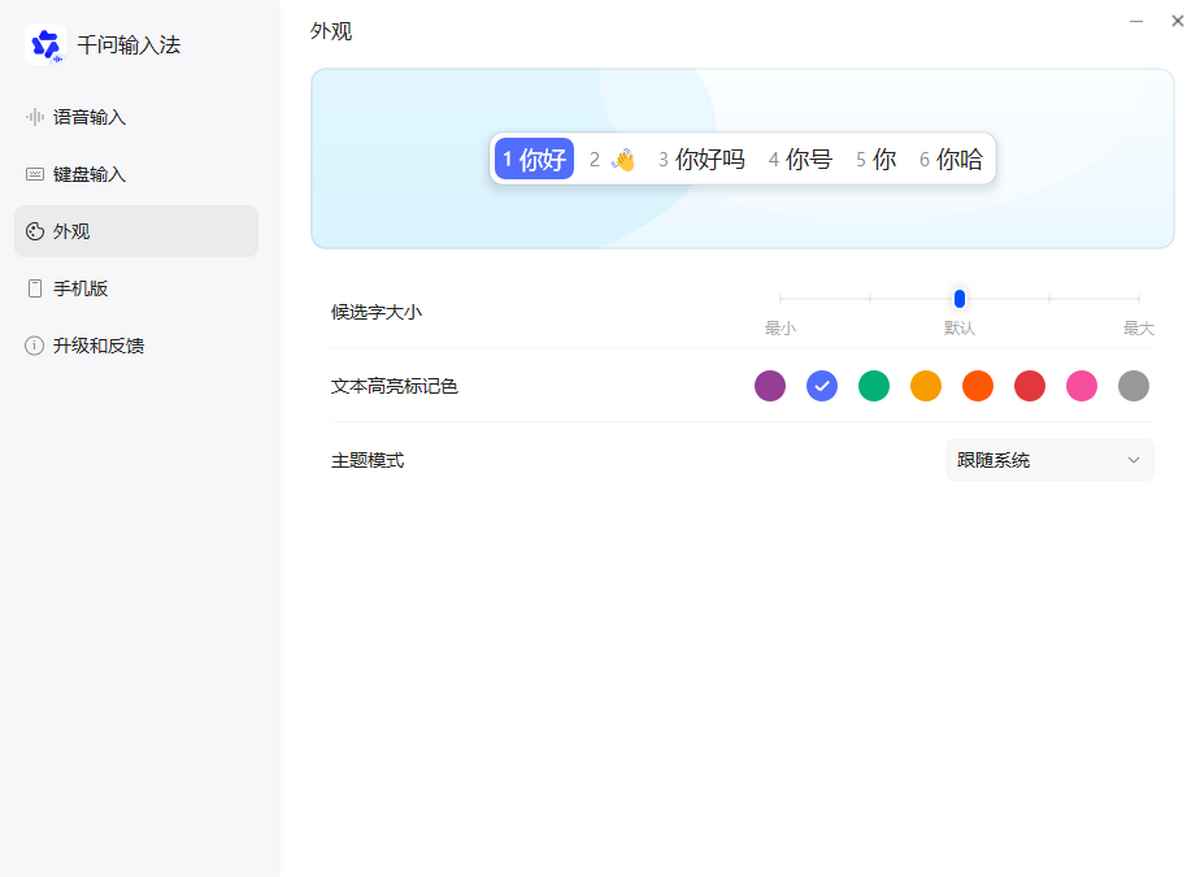
Task: Set candidate size to 最大 tick
Action: [1139, 298]
